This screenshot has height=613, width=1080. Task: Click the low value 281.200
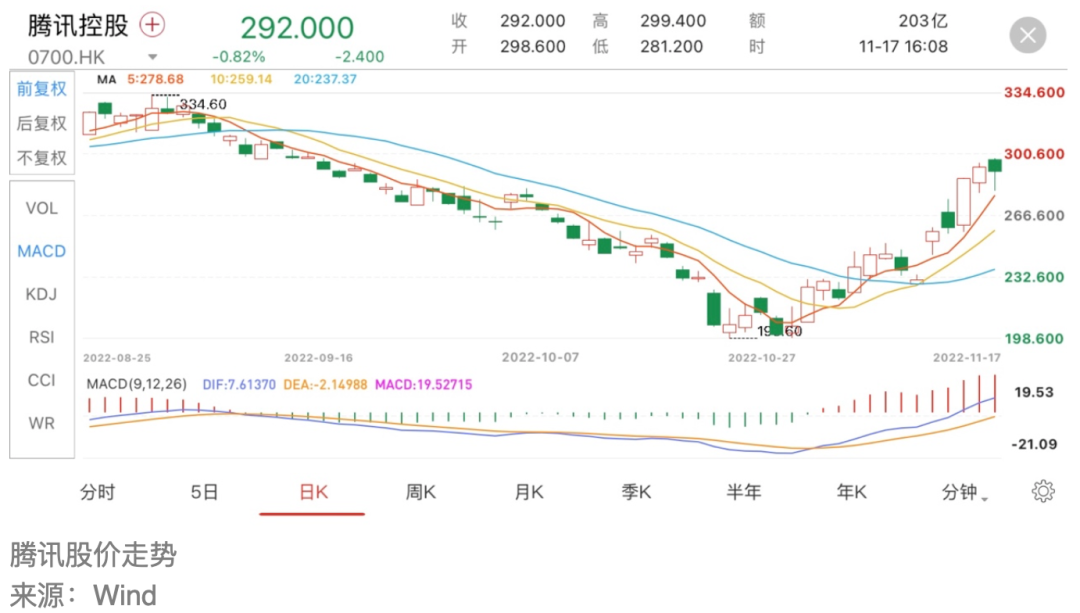click(x=672, y=47)
